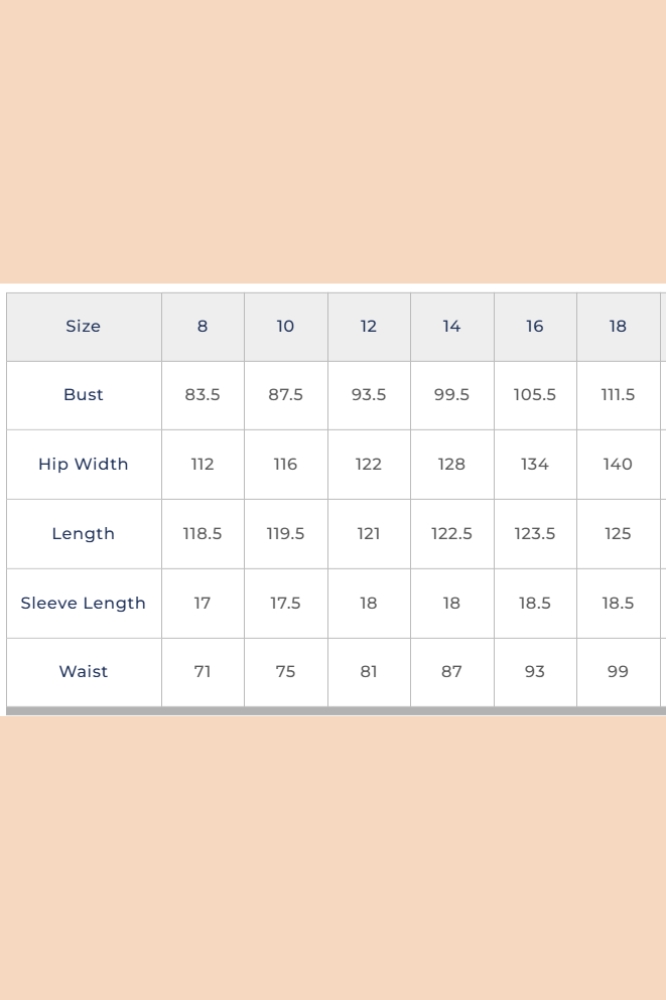The height and width of the screenshot is (1000, 666).
Task: Click sleeve length value 17.5 cell
Action: tap(285, 603)
